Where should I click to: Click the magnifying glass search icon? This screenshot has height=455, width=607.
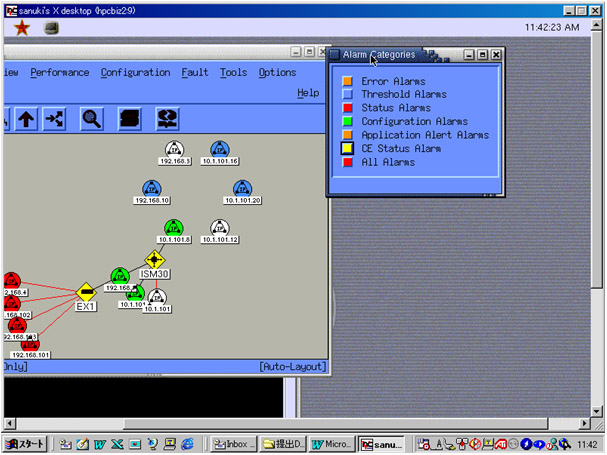click(x=92, y=119)
